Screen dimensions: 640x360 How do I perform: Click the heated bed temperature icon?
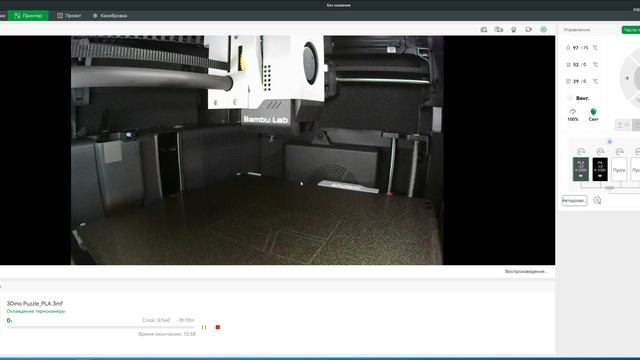tap(568, 64)
